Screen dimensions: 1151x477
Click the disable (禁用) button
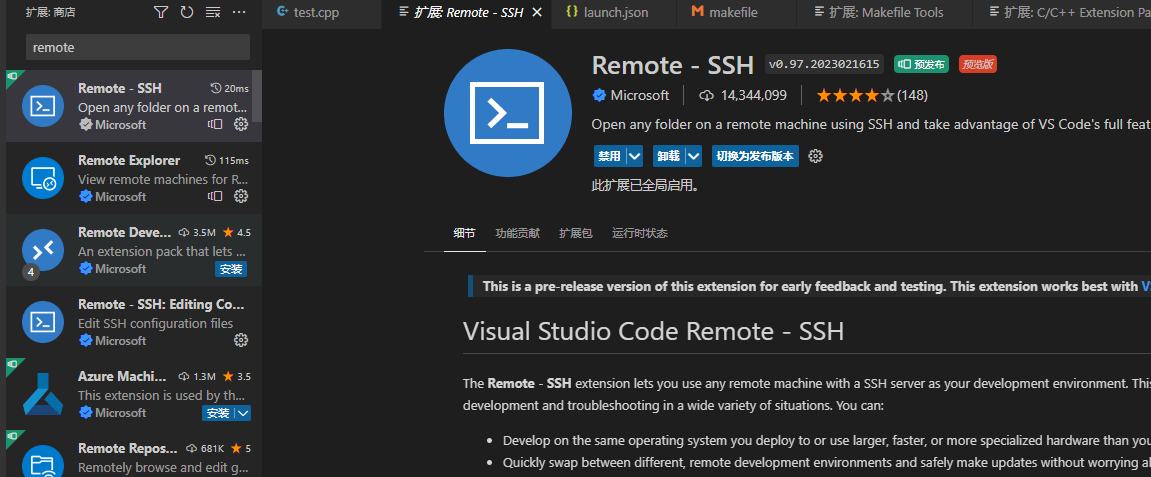pos(609,156)
